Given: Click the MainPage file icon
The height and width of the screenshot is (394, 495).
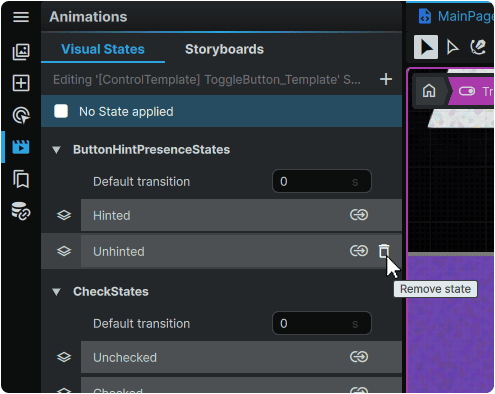Looking at the screenshot, I should (425, 16).
